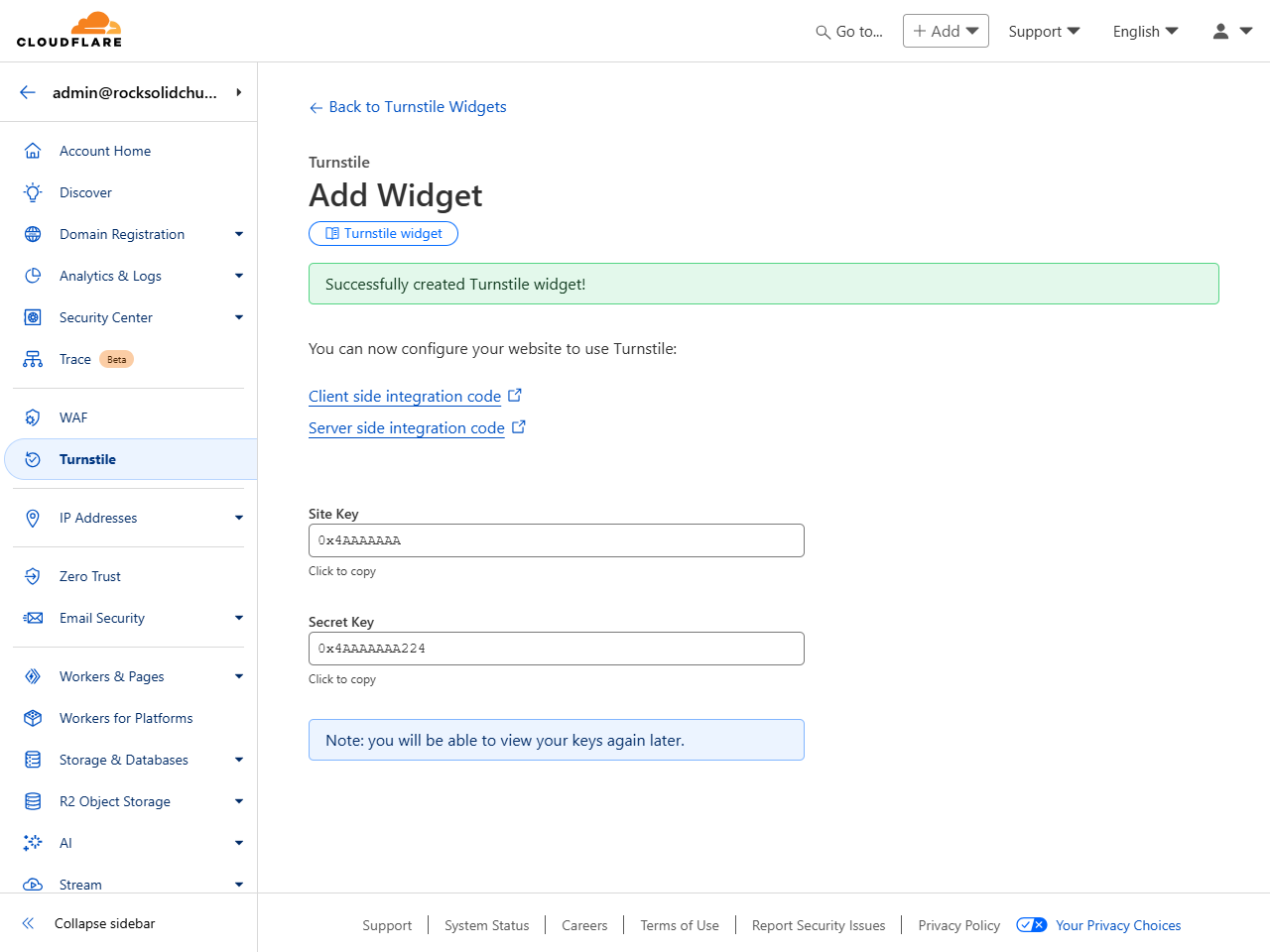Click Collapse sidebar
Screen dimensions: 1270x952
pos(105,923)
